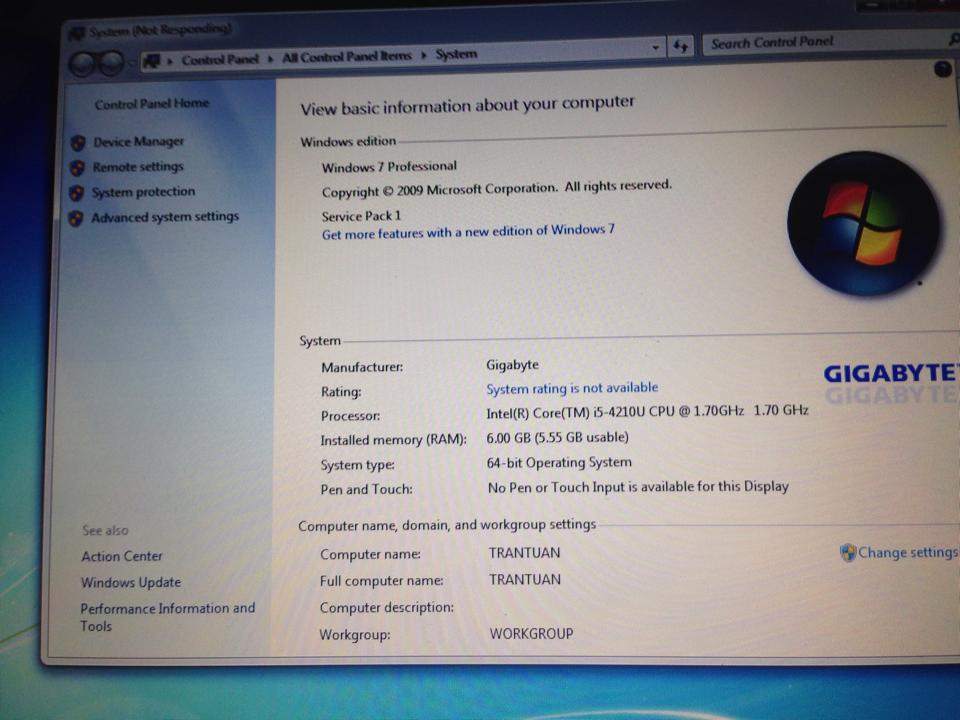Click the 6.00 GB installed memory value
The image size is (960, 720).
tap(557, 437)
